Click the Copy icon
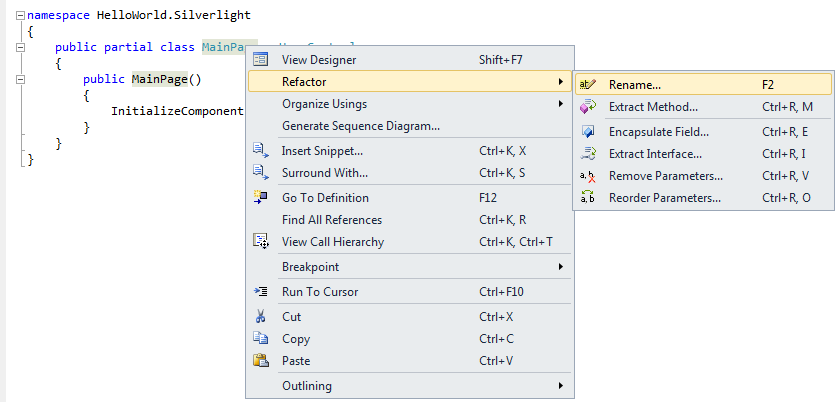Screen dimensions: 839x402 261,338
